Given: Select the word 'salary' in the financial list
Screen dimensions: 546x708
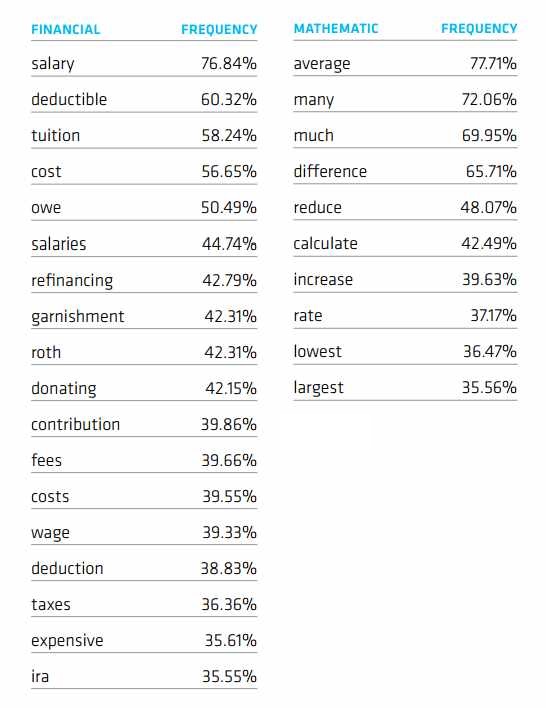Looking at the screenshot, I should pyautogui.click(x=53, y=64).
